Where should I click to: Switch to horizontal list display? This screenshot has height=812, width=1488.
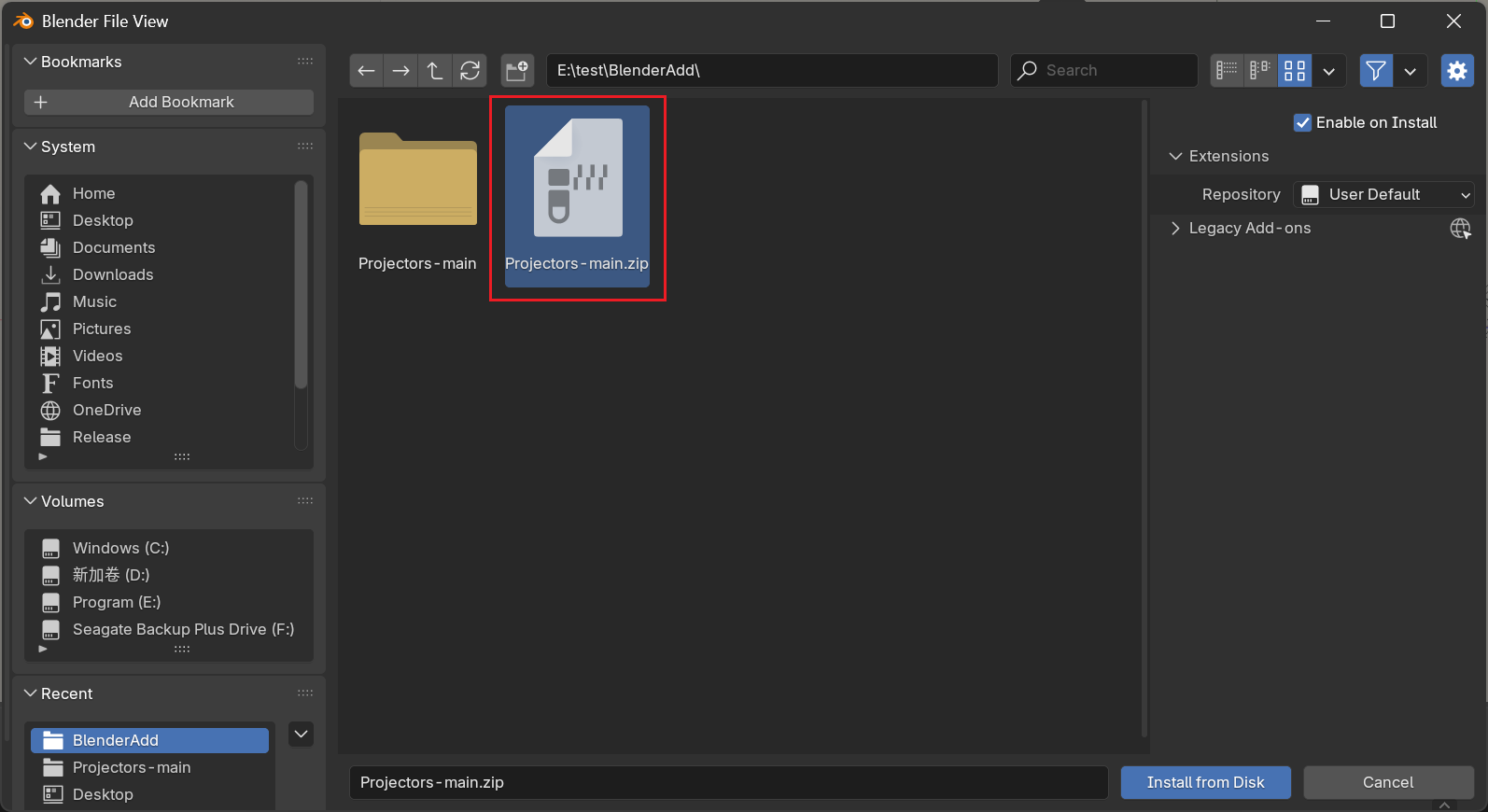click(x=1260, y=70)
